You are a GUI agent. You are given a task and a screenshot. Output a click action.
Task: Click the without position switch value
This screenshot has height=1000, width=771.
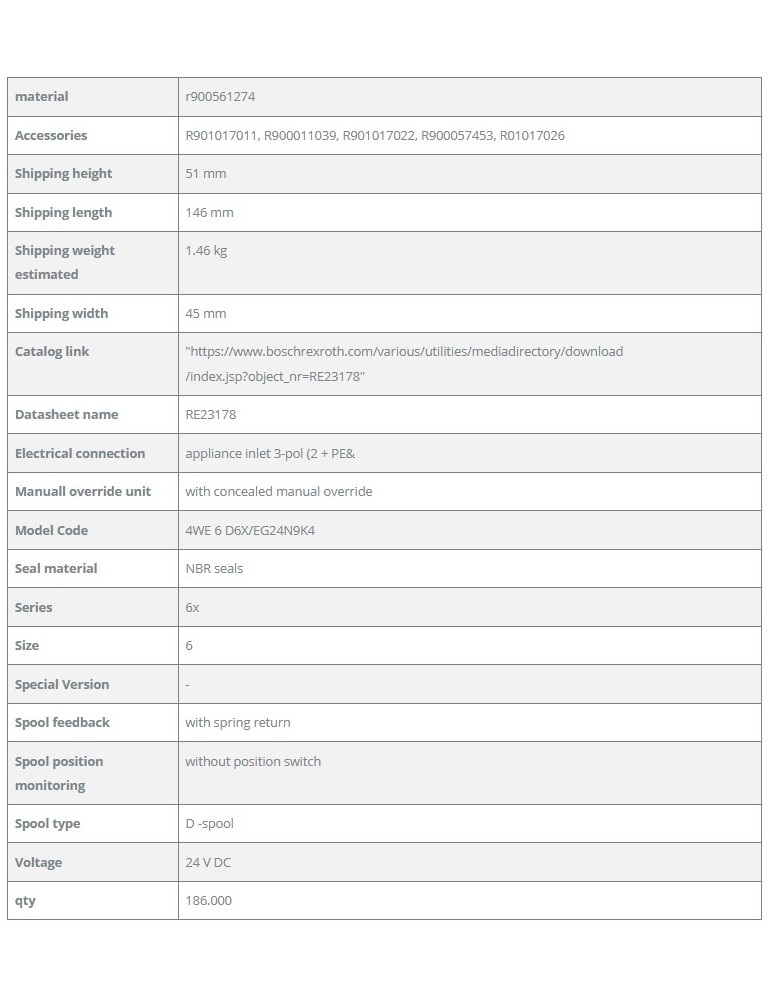[x=253, y=762]
